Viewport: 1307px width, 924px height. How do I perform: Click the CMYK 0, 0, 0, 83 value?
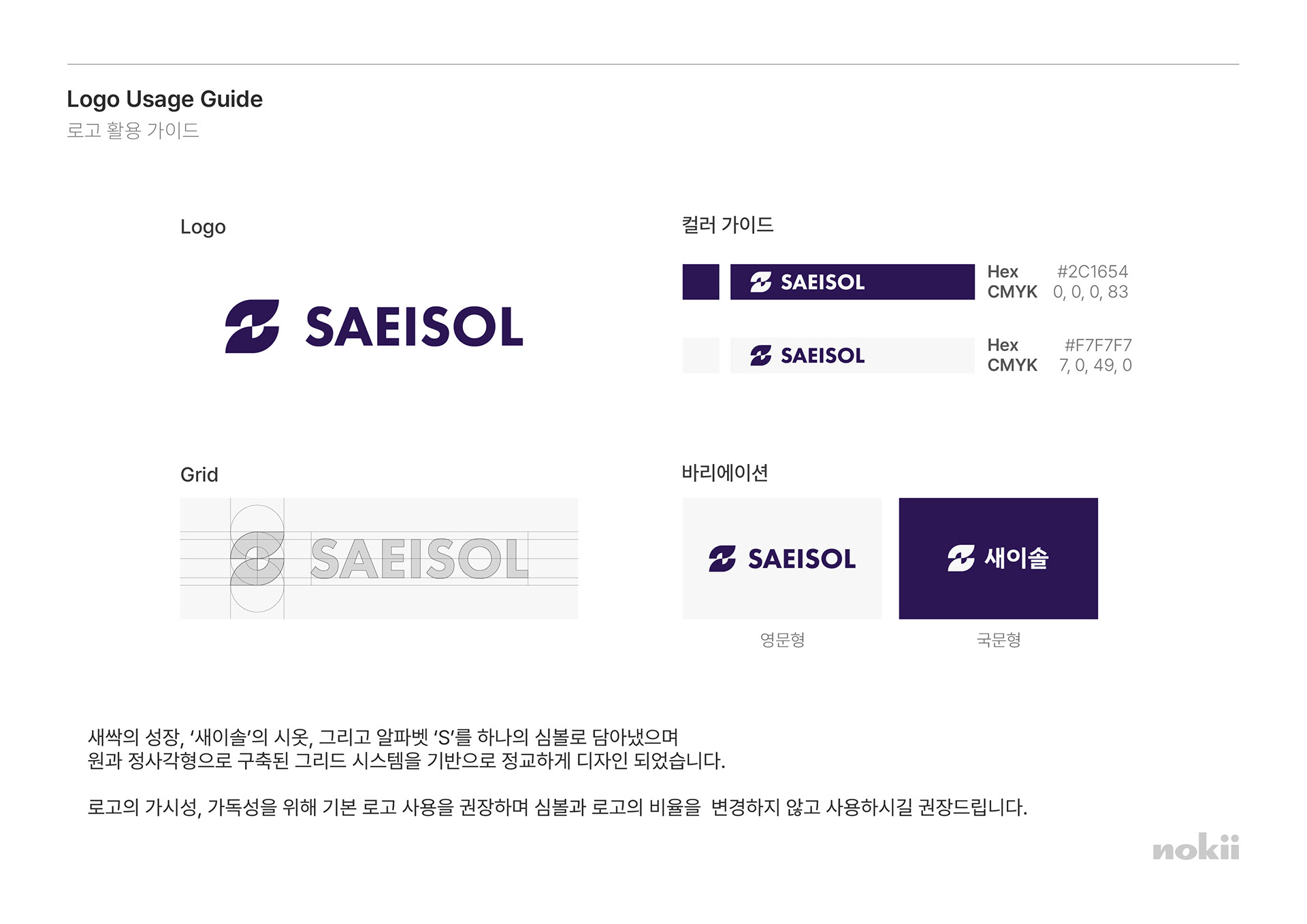pos(1091,292)
